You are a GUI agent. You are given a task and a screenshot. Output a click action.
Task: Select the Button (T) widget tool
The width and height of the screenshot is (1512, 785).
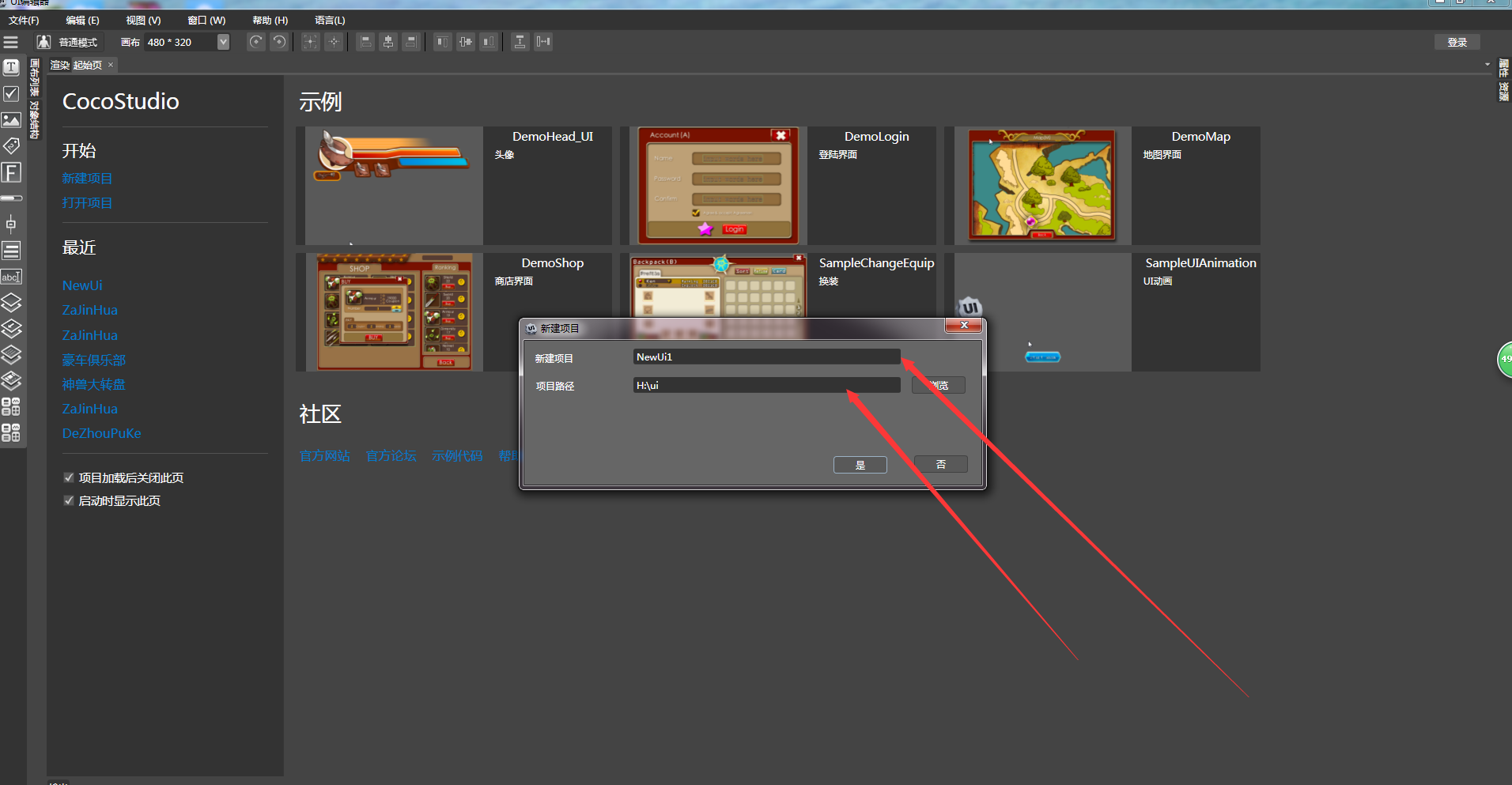(x=11, y=68)
